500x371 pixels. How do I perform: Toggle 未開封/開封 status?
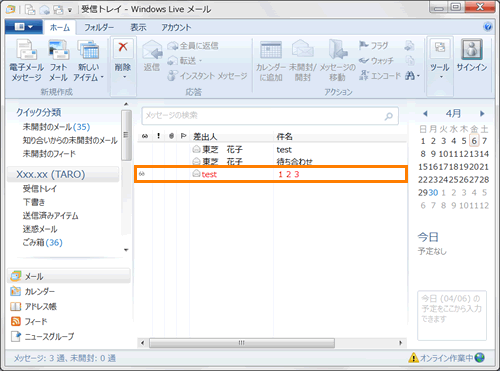pos(302,60)
